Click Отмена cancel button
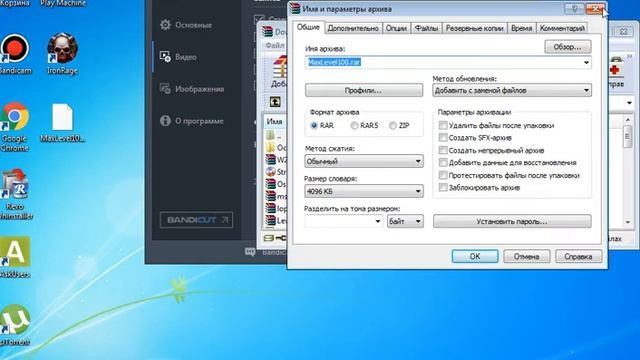Screen dimensions: 640x360 coord(527,256)
